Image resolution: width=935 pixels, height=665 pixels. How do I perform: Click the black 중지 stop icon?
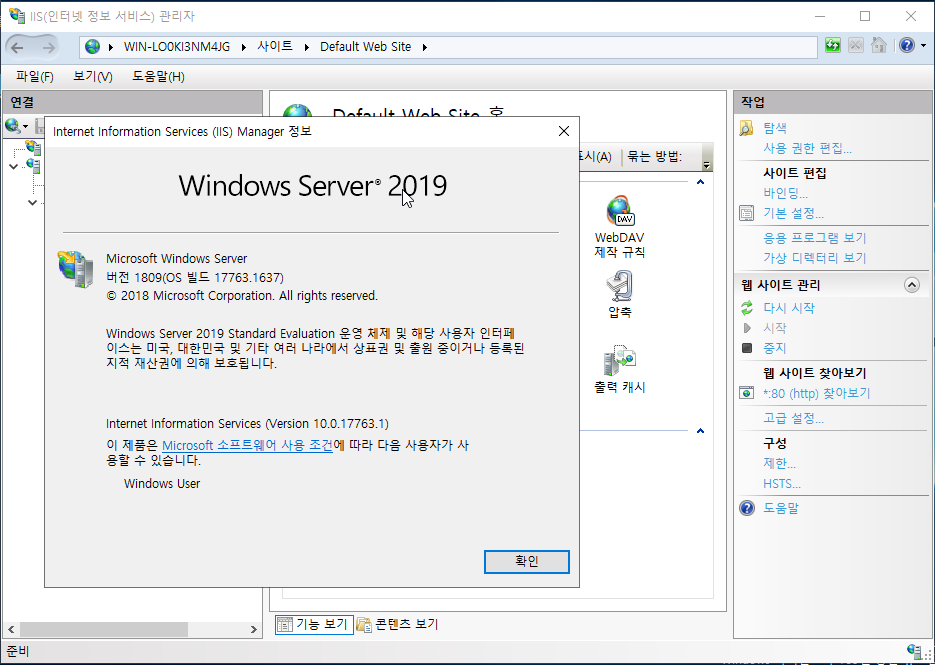click(747, 348)
